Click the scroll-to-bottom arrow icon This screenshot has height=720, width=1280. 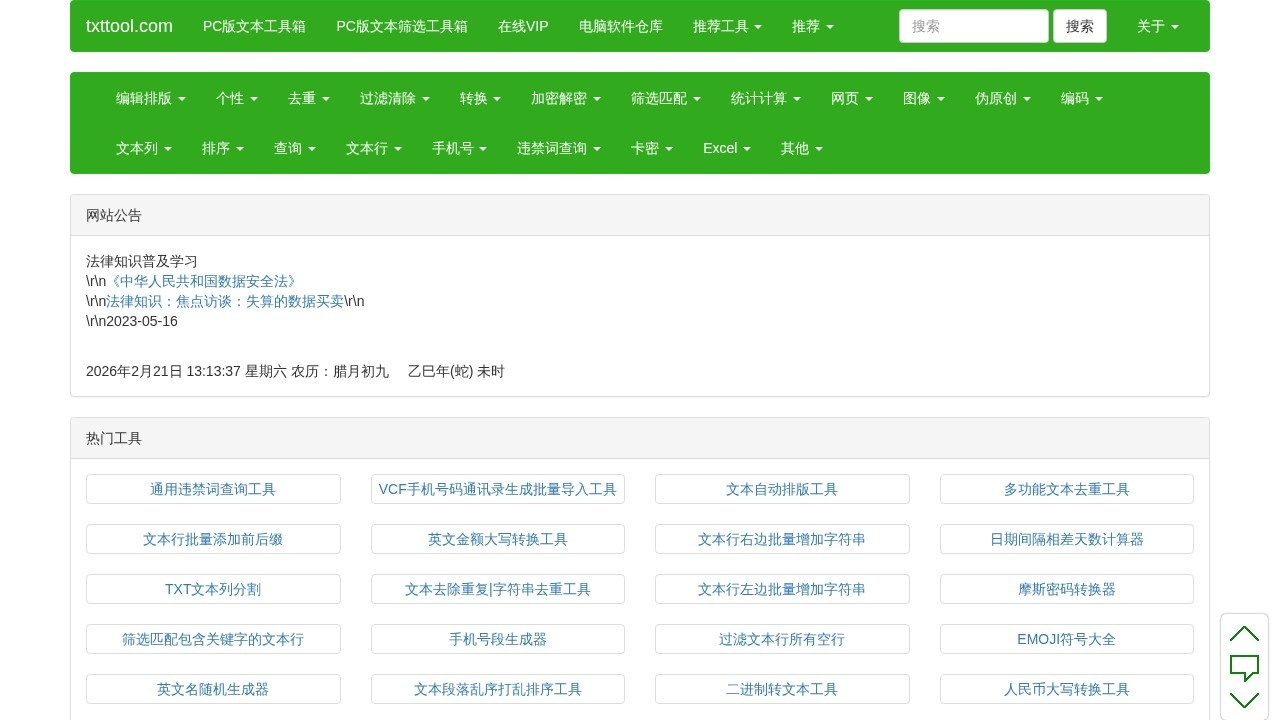click(1244, 700)
